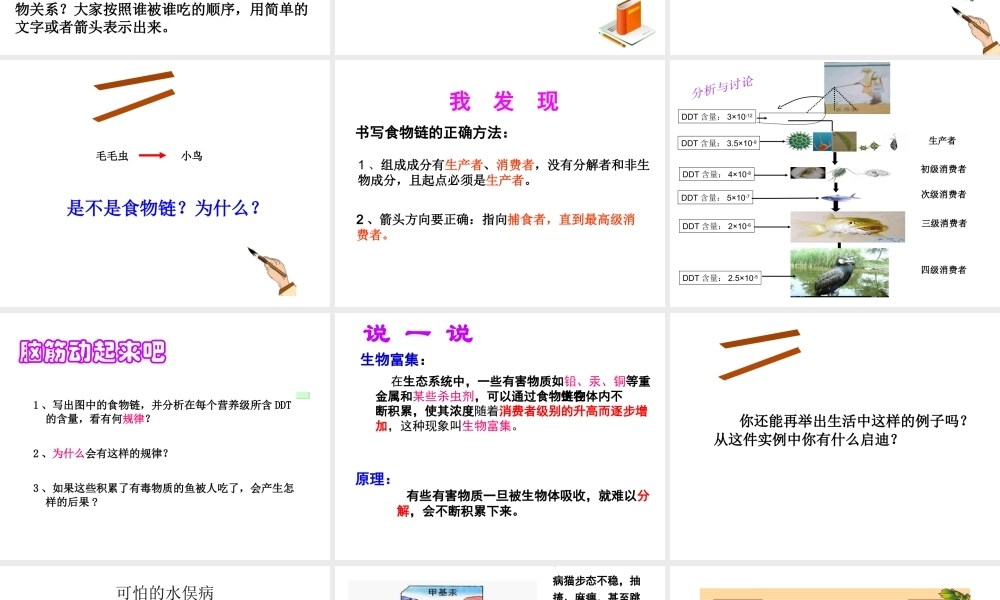Click the text 小鸟
The image size is (1000, 600).
click(x=191, y=156)
